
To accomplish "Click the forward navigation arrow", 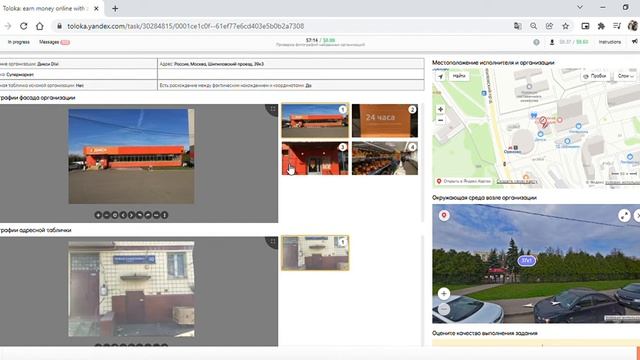I will 7,26.
